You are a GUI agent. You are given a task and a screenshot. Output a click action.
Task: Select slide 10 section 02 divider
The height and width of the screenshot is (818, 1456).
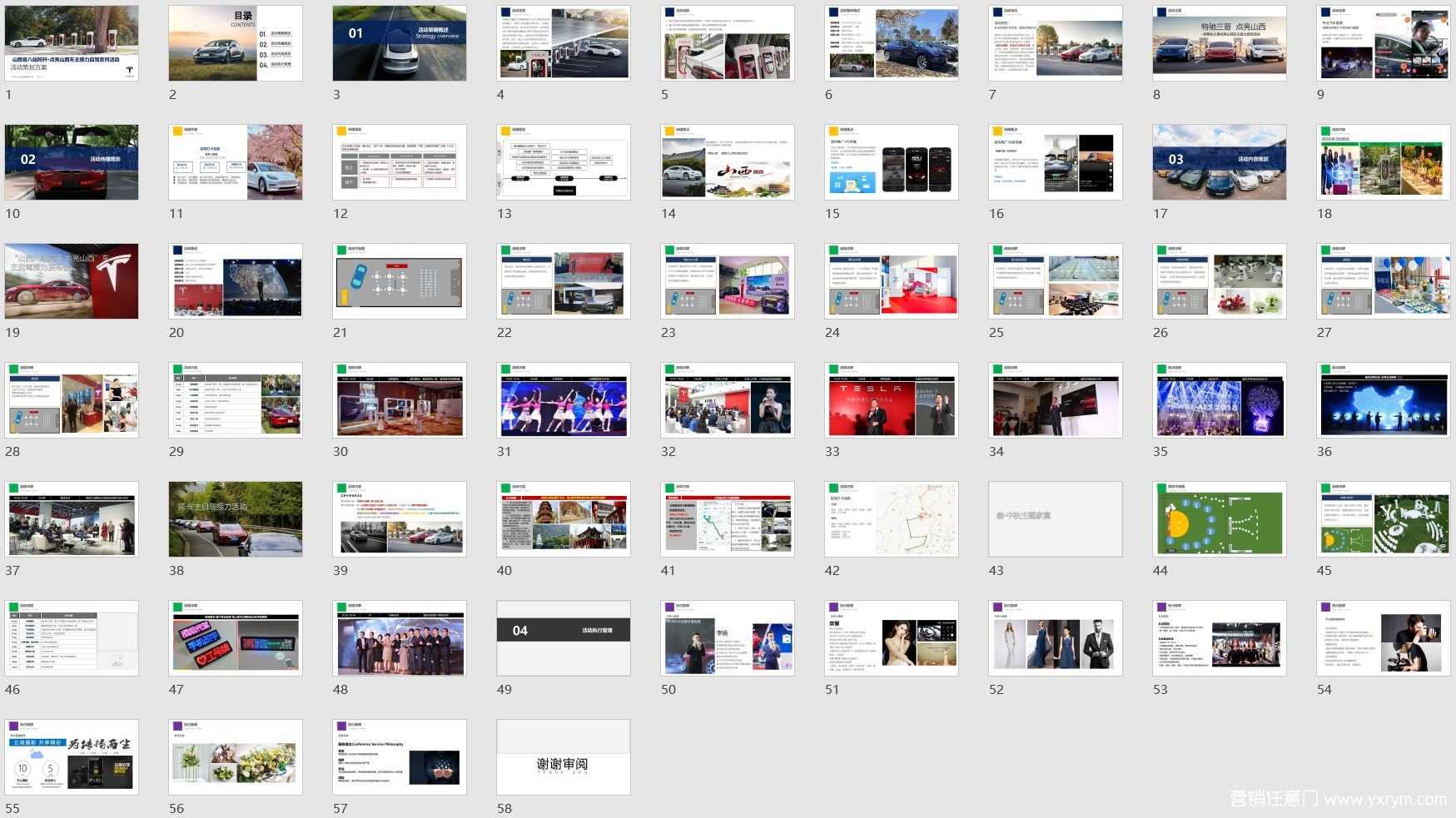(72, 162)
